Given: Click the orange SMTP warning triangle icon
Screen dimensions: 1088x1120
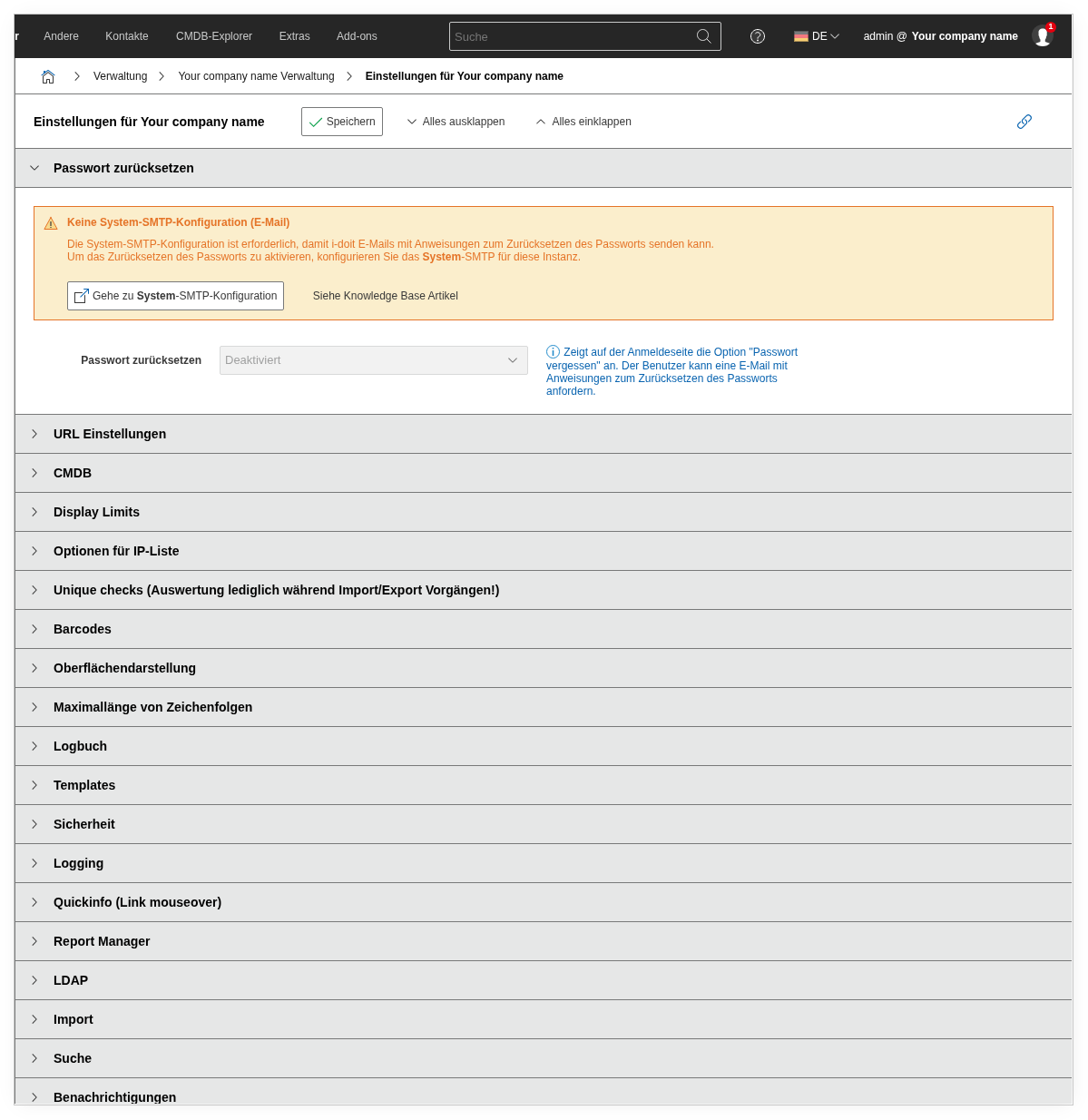Looking at the screenshot, I should click(x=51, y=223).
